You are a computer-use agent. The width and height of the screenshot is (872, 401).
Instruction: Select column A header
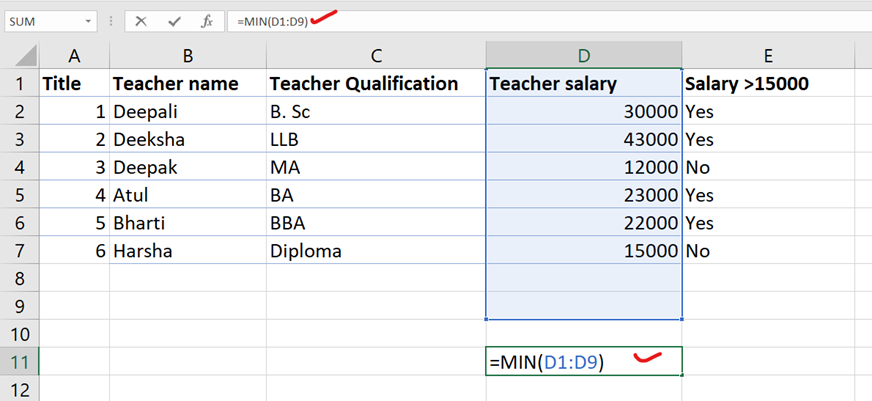(73, 55)
